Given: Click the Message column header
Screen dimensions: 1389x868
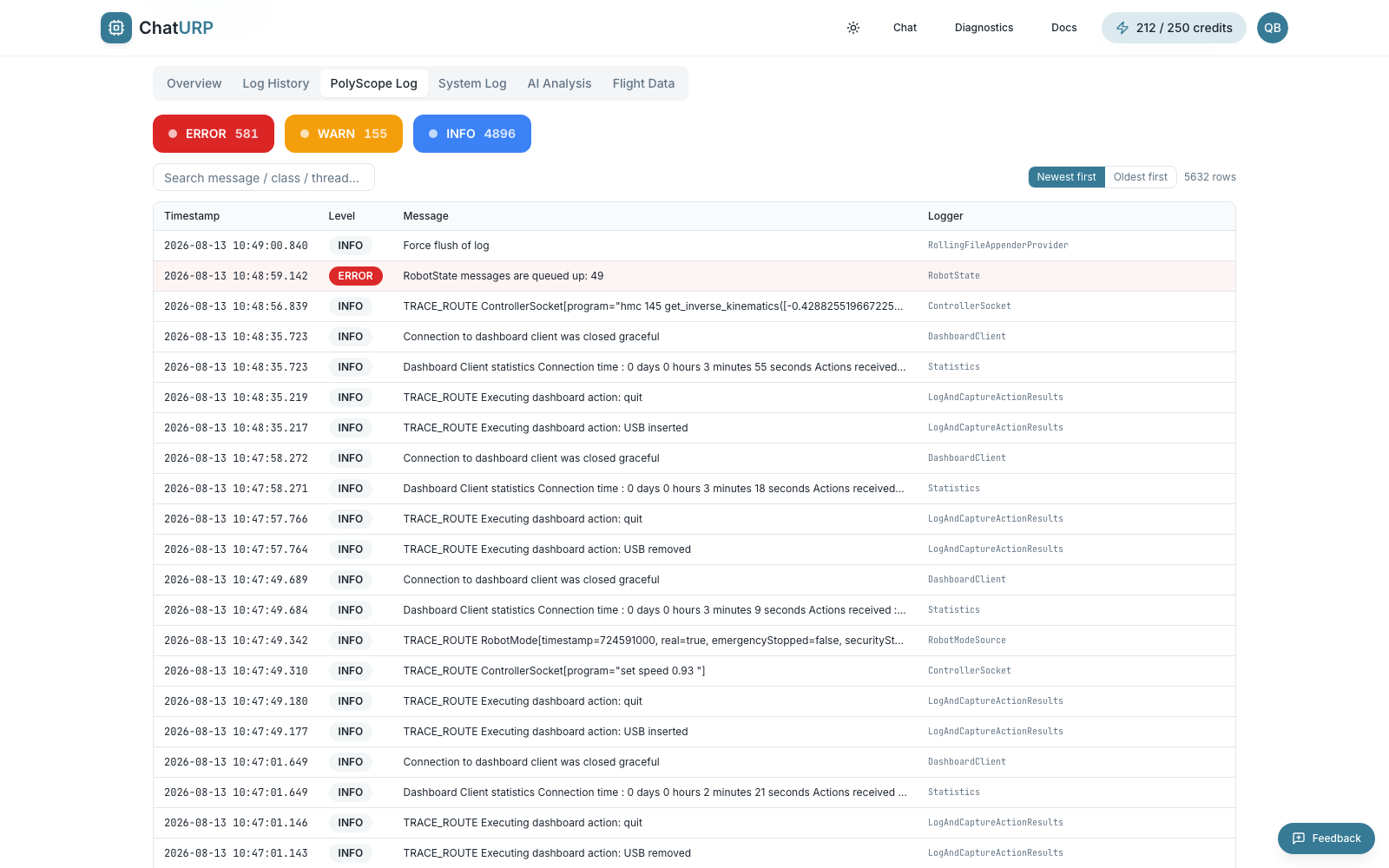Looking at the screenshot, I should coord(426,216).
